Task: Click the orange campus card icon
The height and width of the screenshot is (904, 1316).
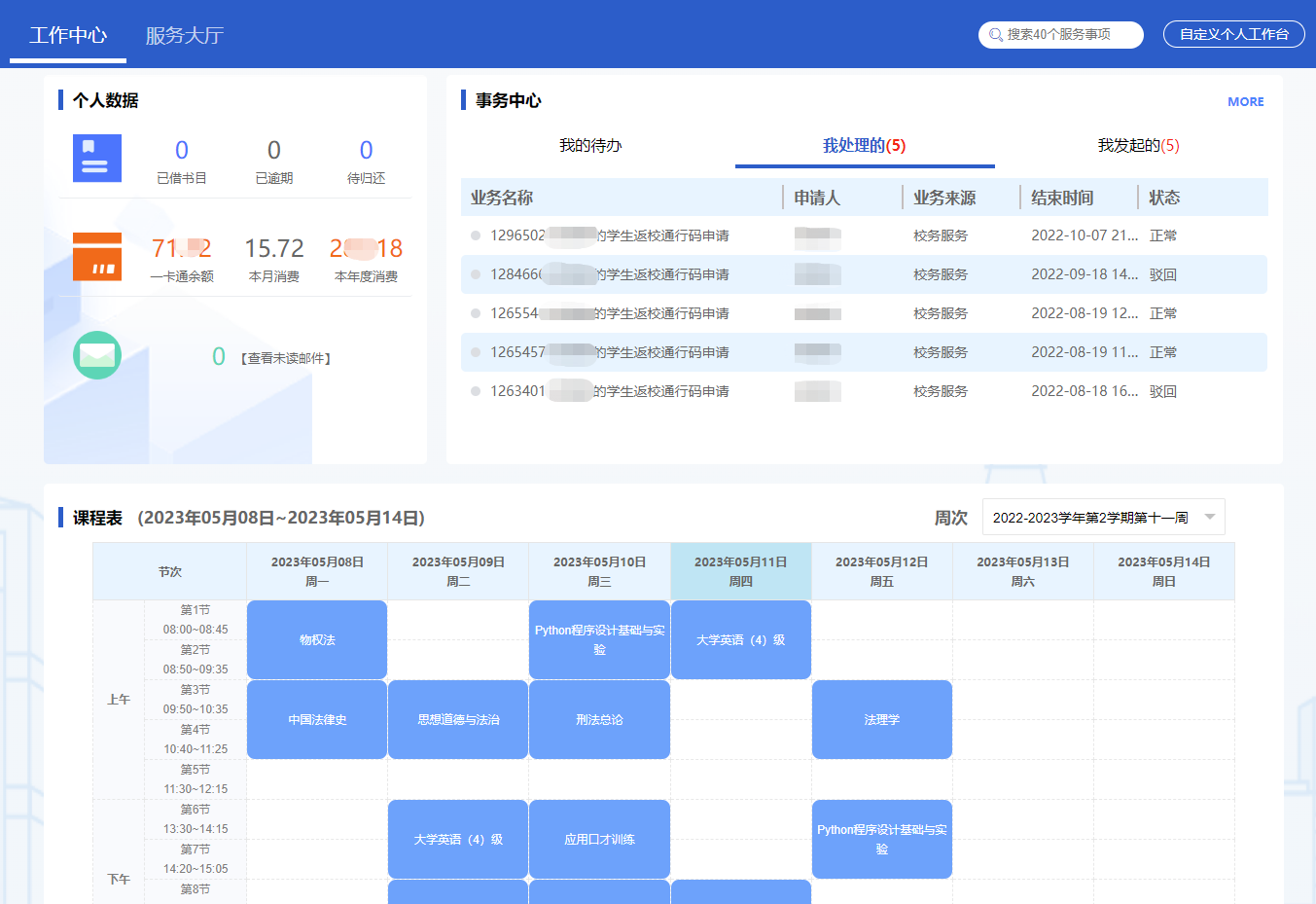Action: [97, 256]
